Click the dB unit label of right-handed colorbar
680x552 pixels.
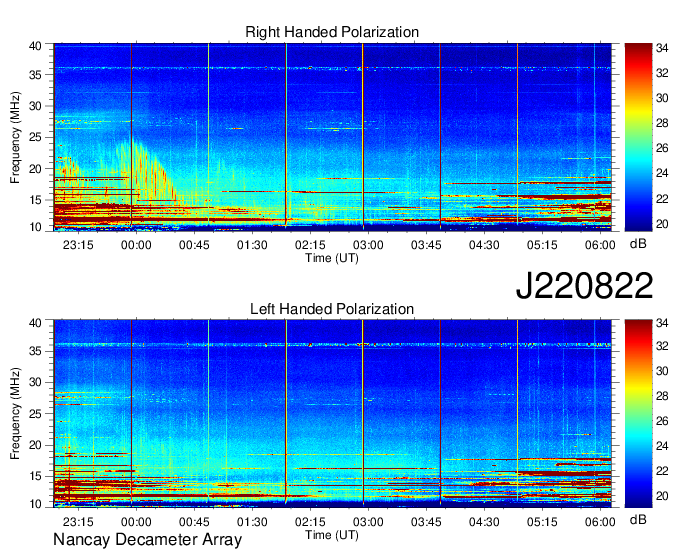point(638,244)
